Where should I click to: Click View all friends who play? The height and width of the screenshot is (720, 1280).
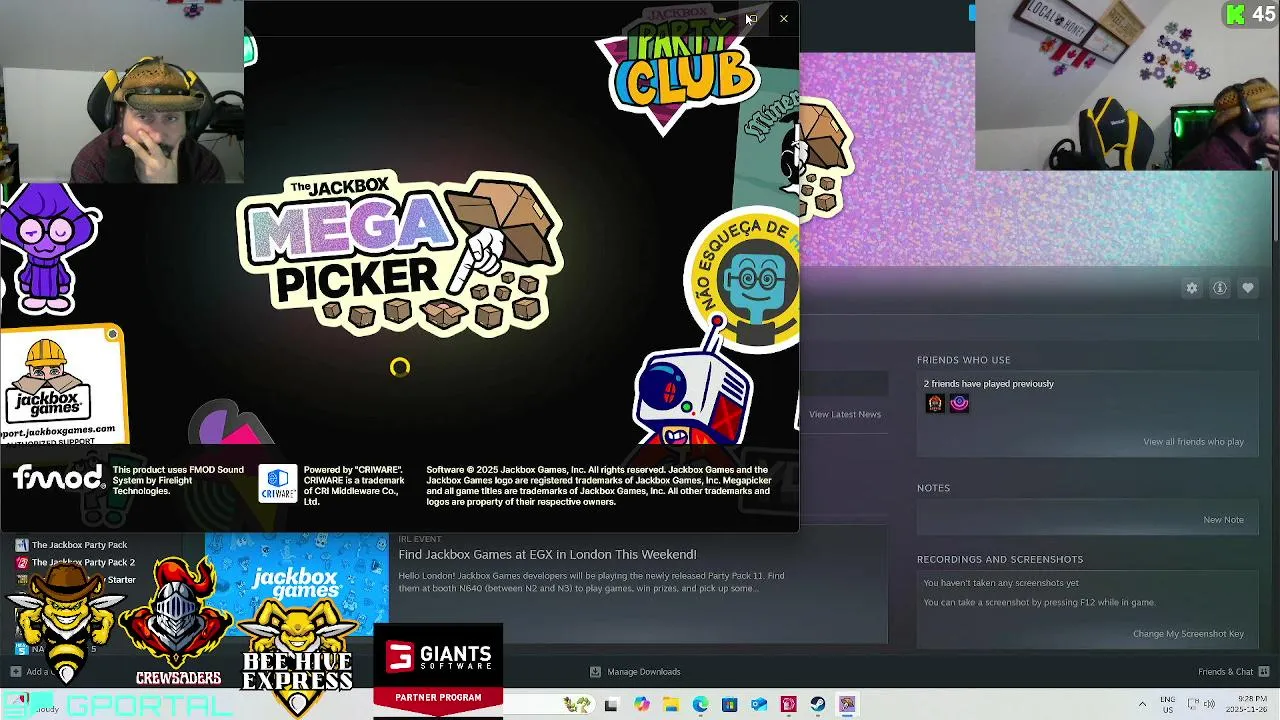click(x=1193, y=442)
